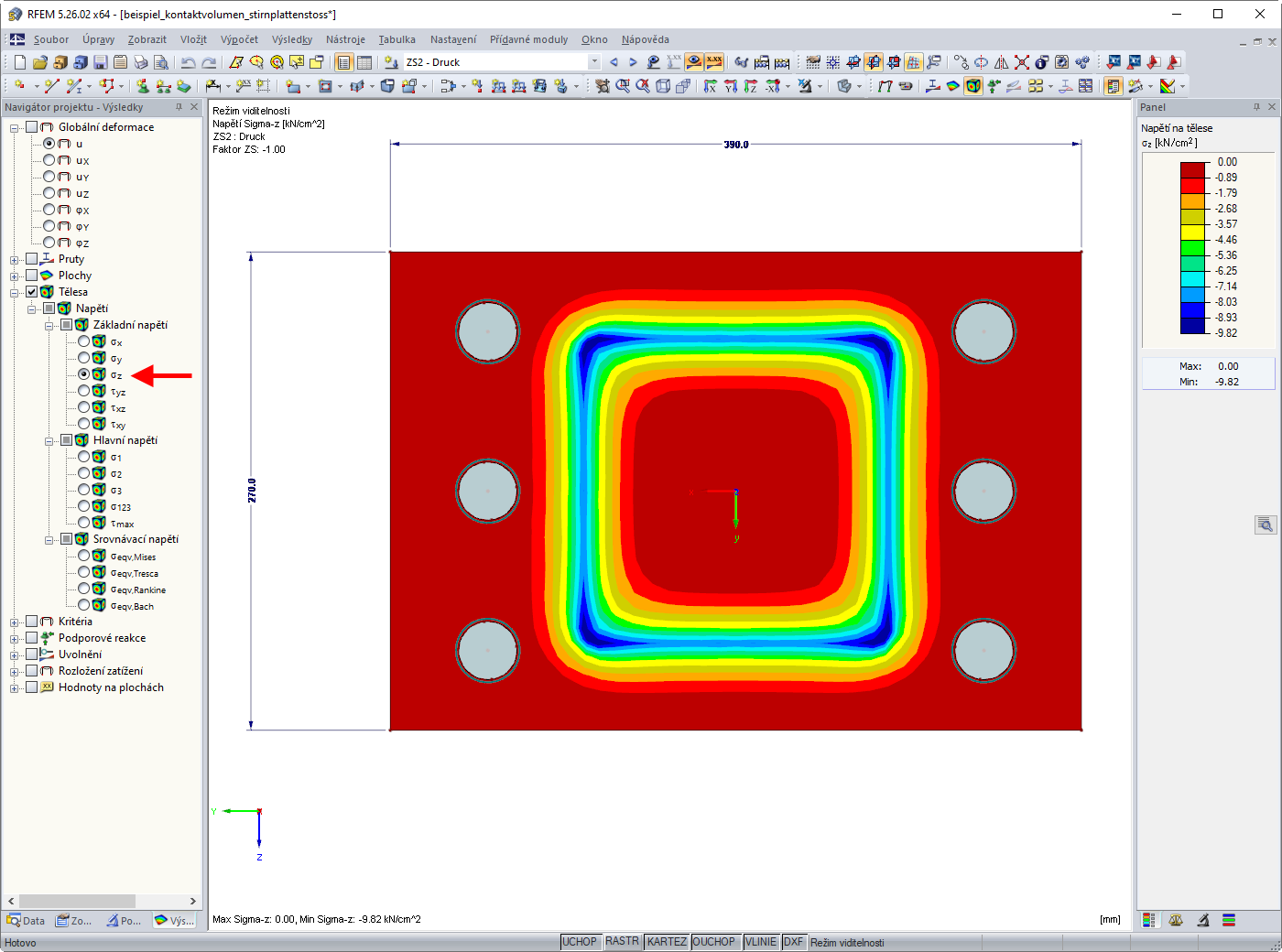Open the balance factors tab icon in panel
1282x952 pixels.
tap(1176, 920)
